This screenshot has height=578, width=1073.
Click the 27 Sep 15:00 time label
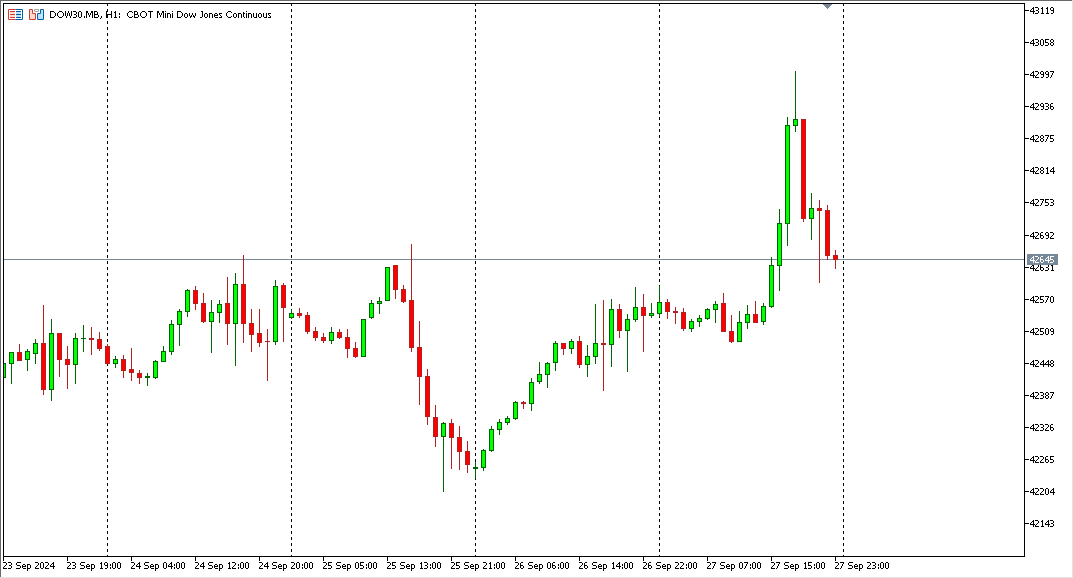point(798,566)
